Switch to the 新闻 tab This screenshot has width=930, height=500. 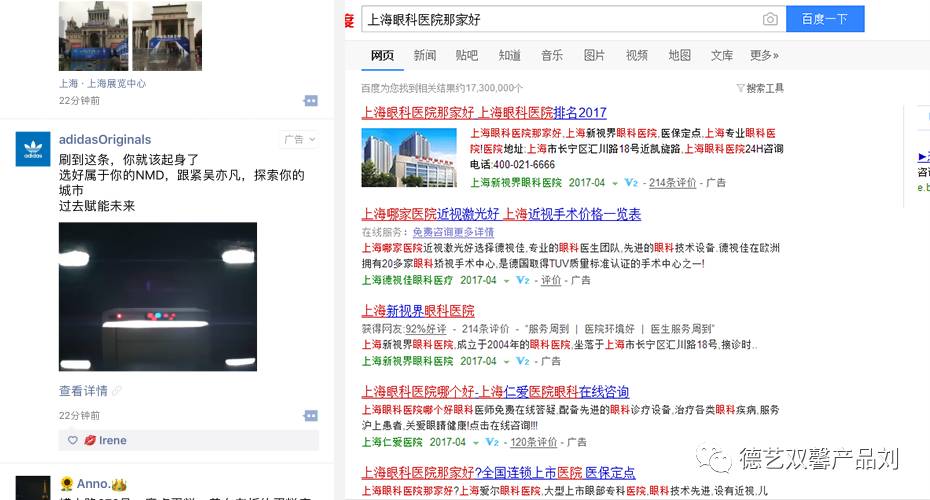click(425, 55)
